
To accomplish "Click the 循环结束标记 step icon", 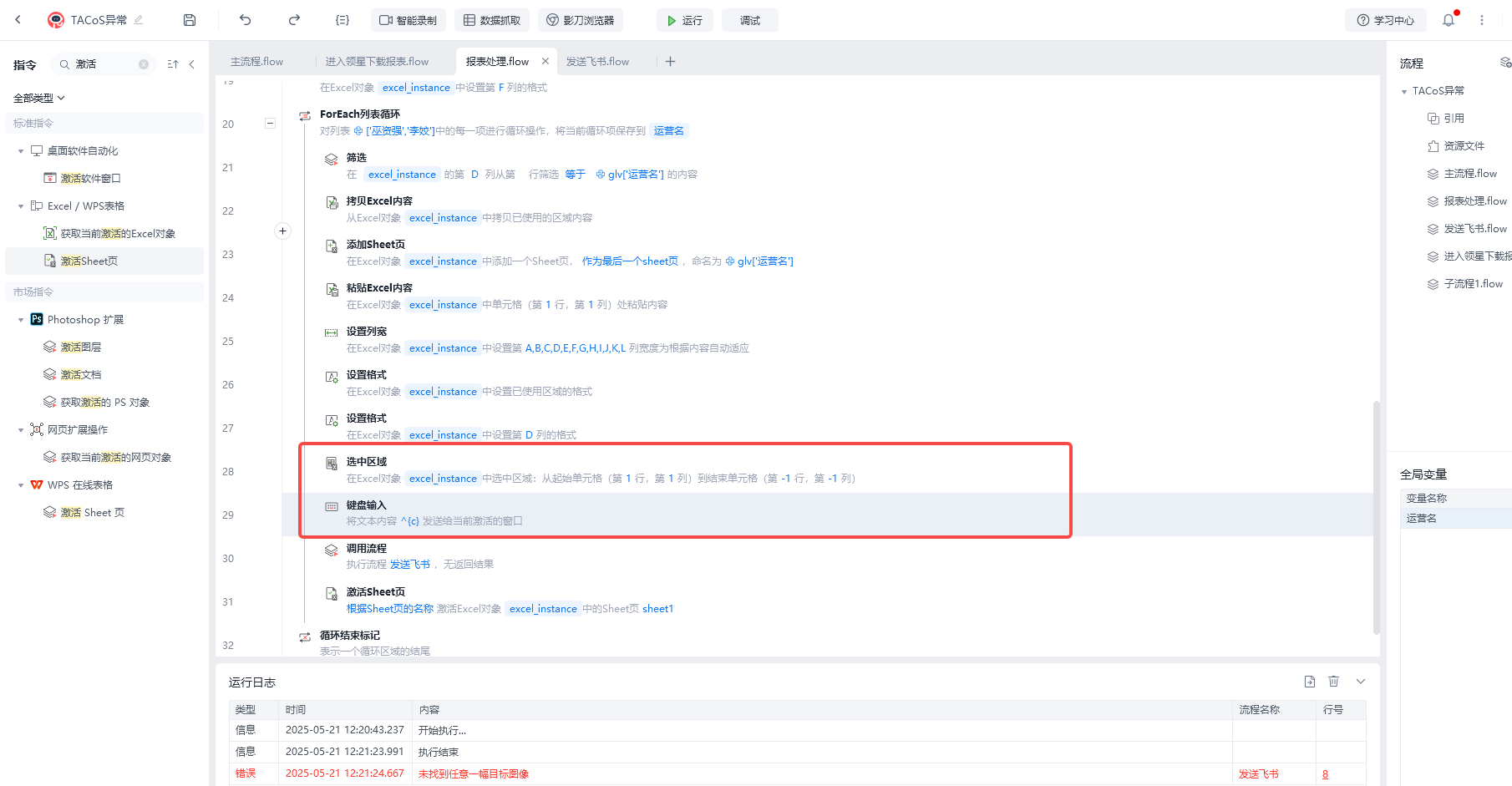I will point(305,636).
